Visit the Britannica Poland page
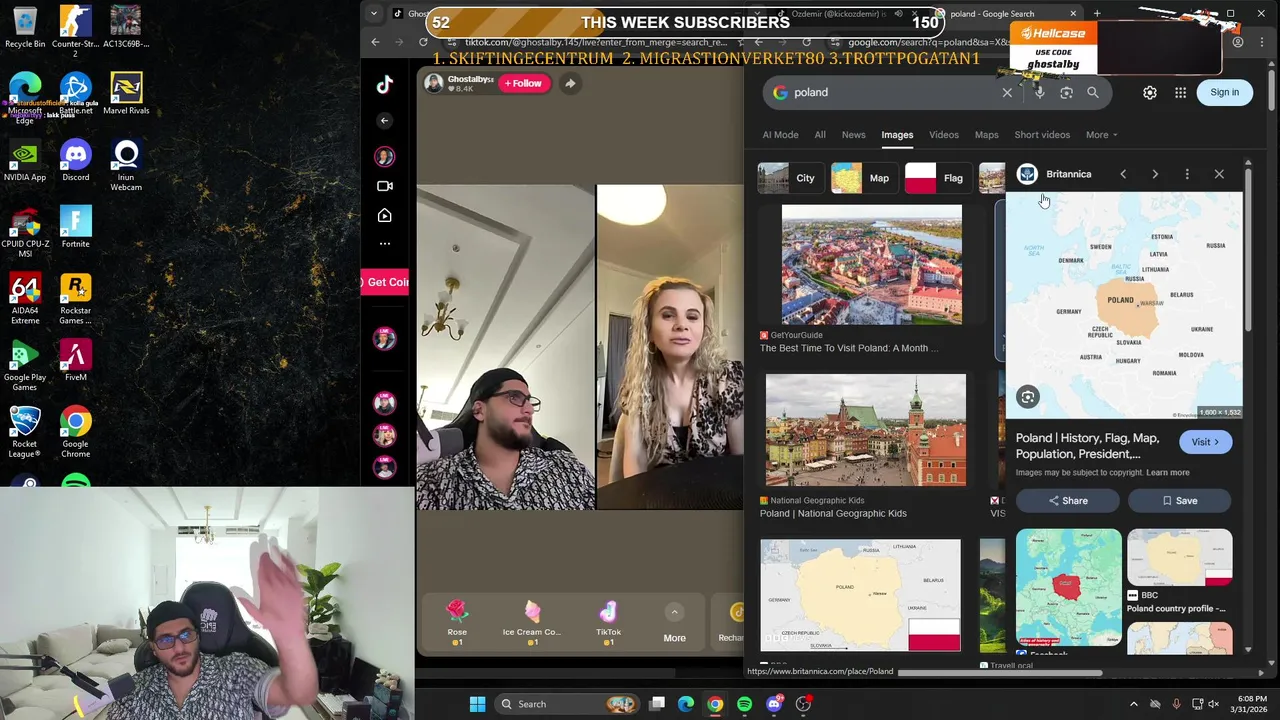The height and width of the screenshot is (720, 1280). 1205,442
